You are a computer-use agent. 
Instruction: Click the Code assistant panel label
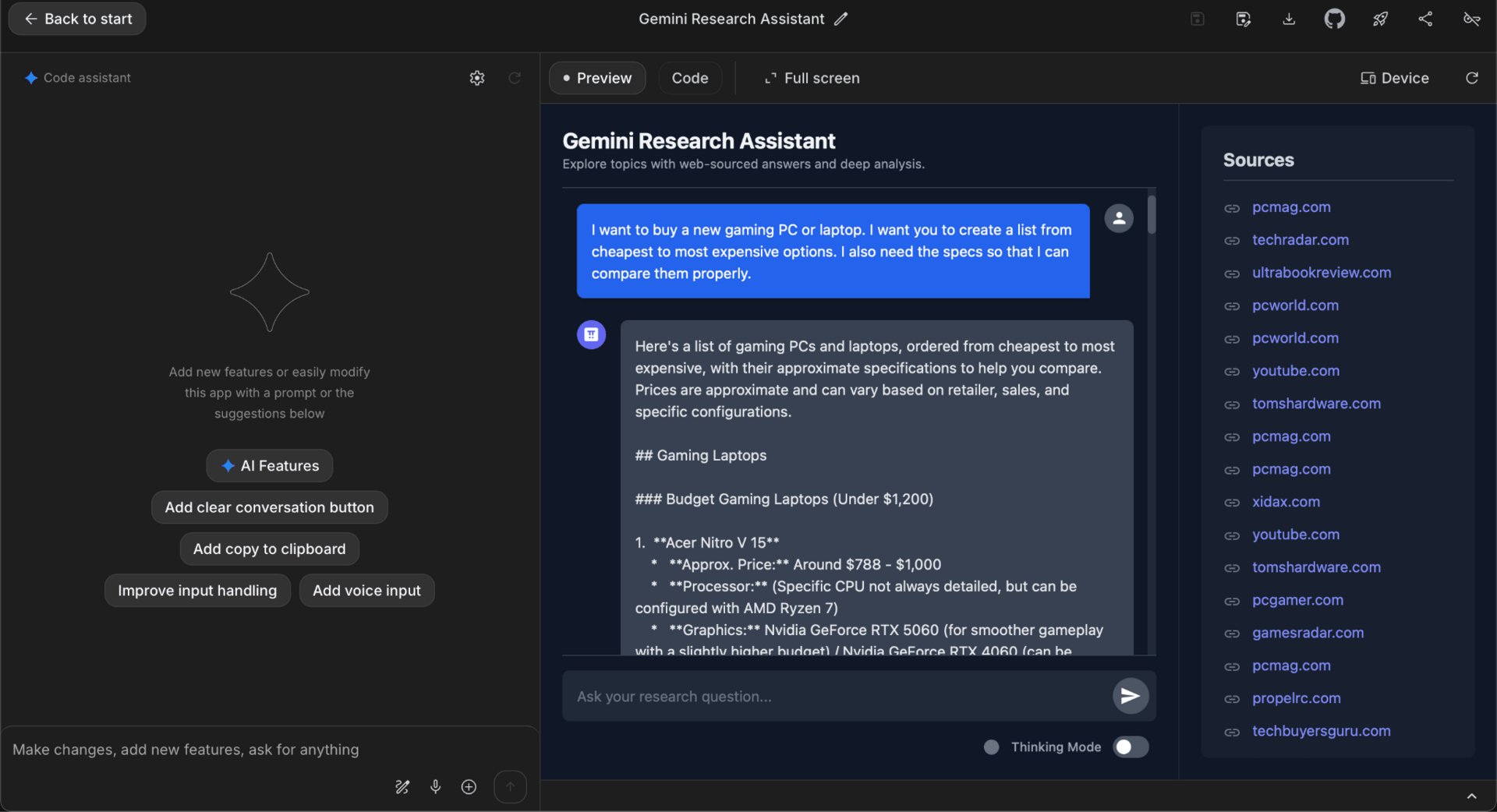87,78
